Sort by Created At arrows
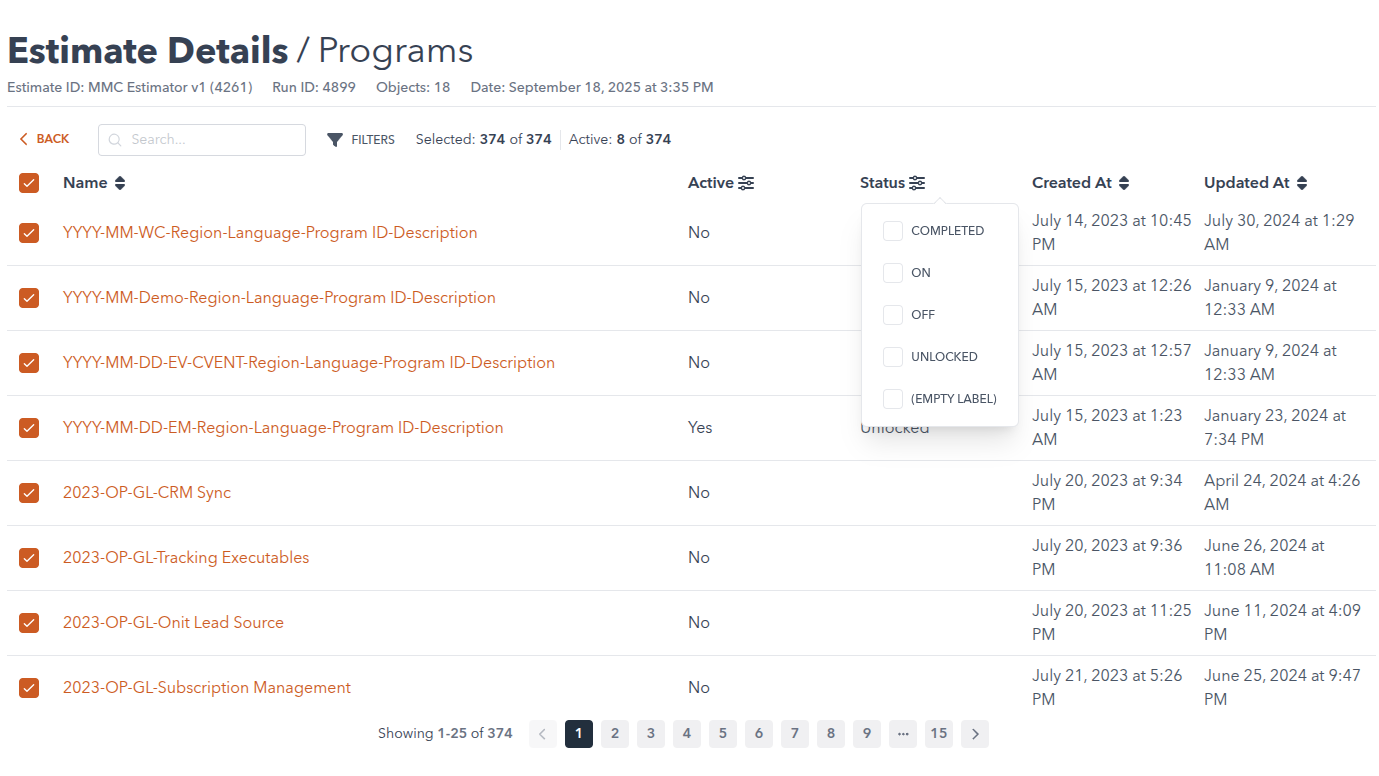The image size is (1379, 776). (x=1124, y=183)
